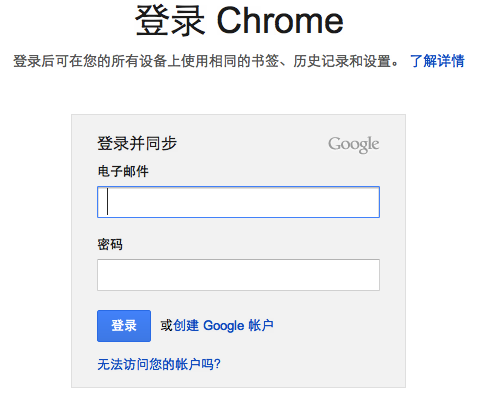478x395 pixels.
Task: Click 帐户 at the end of the create account link
Action: 261,326
